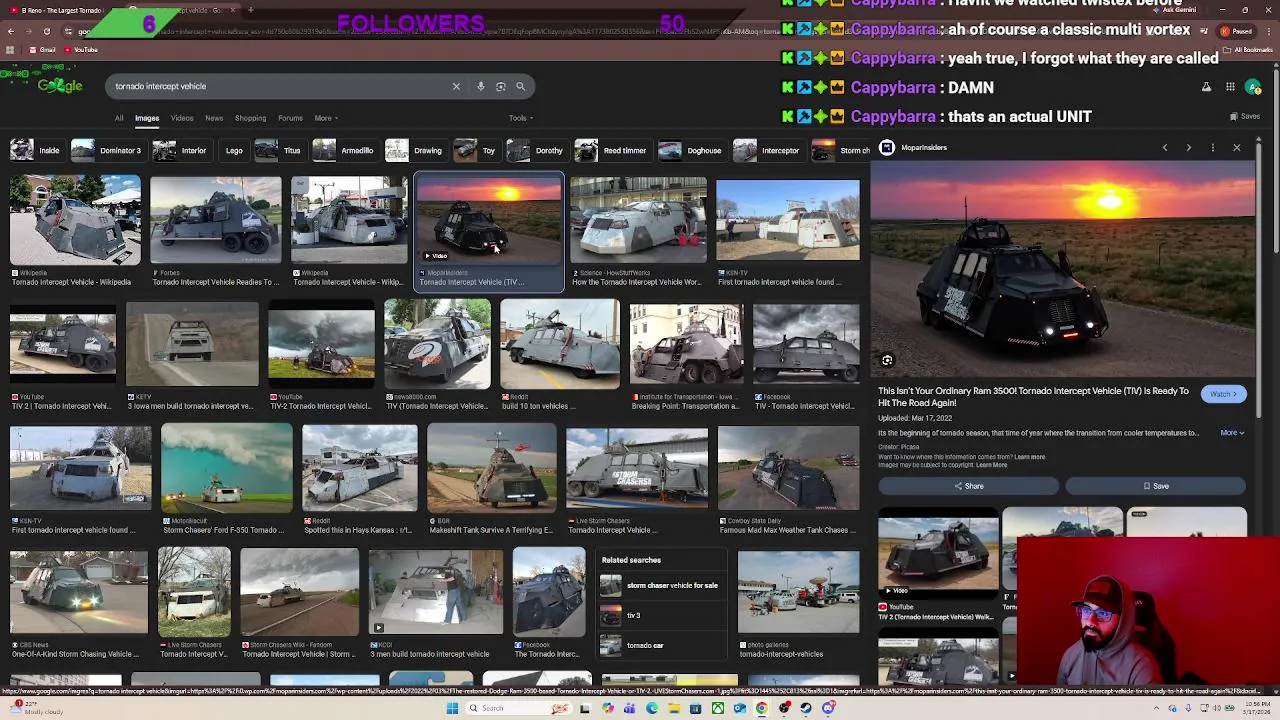Screen dimensions: 1280x720
Task: Open File Explorer from taskbar
Action: tap(674, 708)
